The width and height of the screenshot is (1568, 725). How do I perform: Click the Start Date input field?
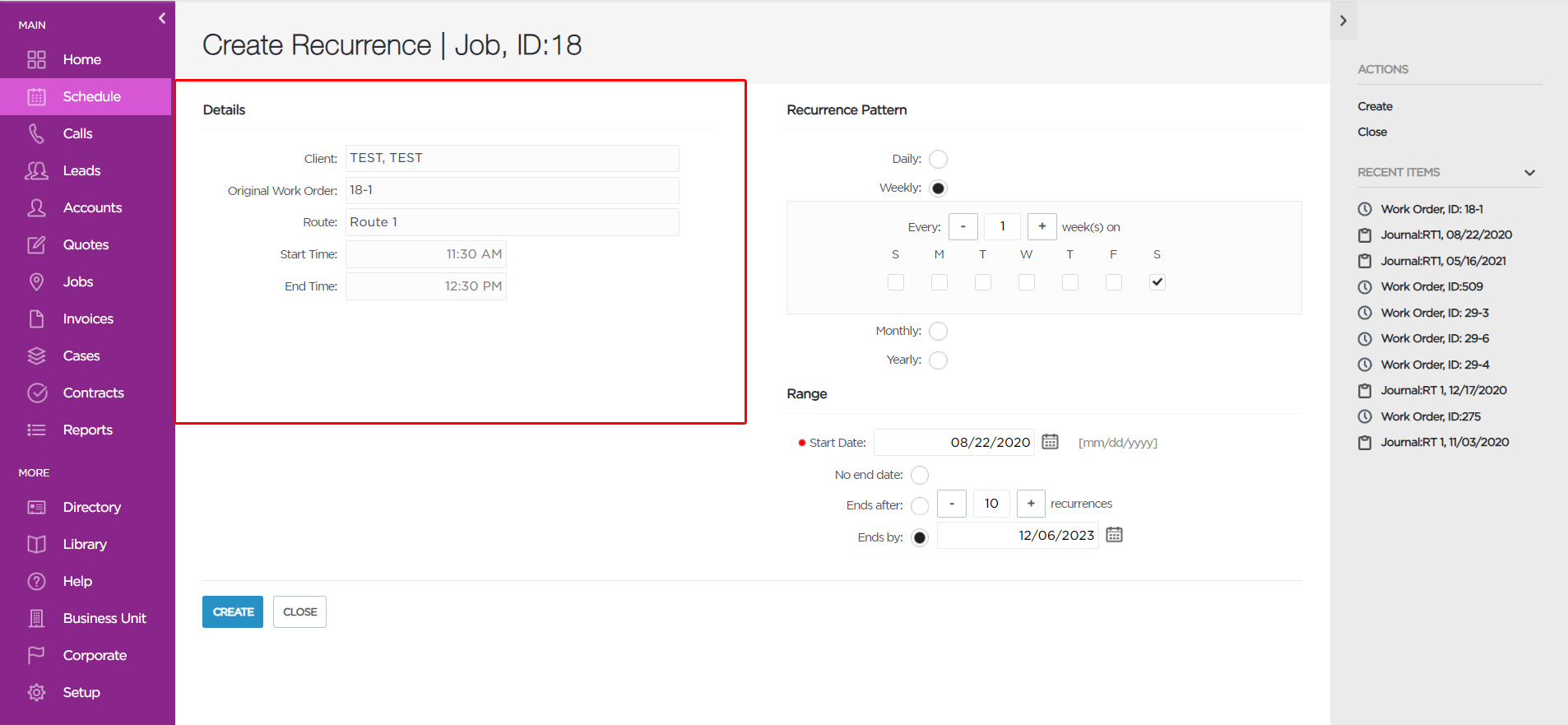(x=954, y=442)
